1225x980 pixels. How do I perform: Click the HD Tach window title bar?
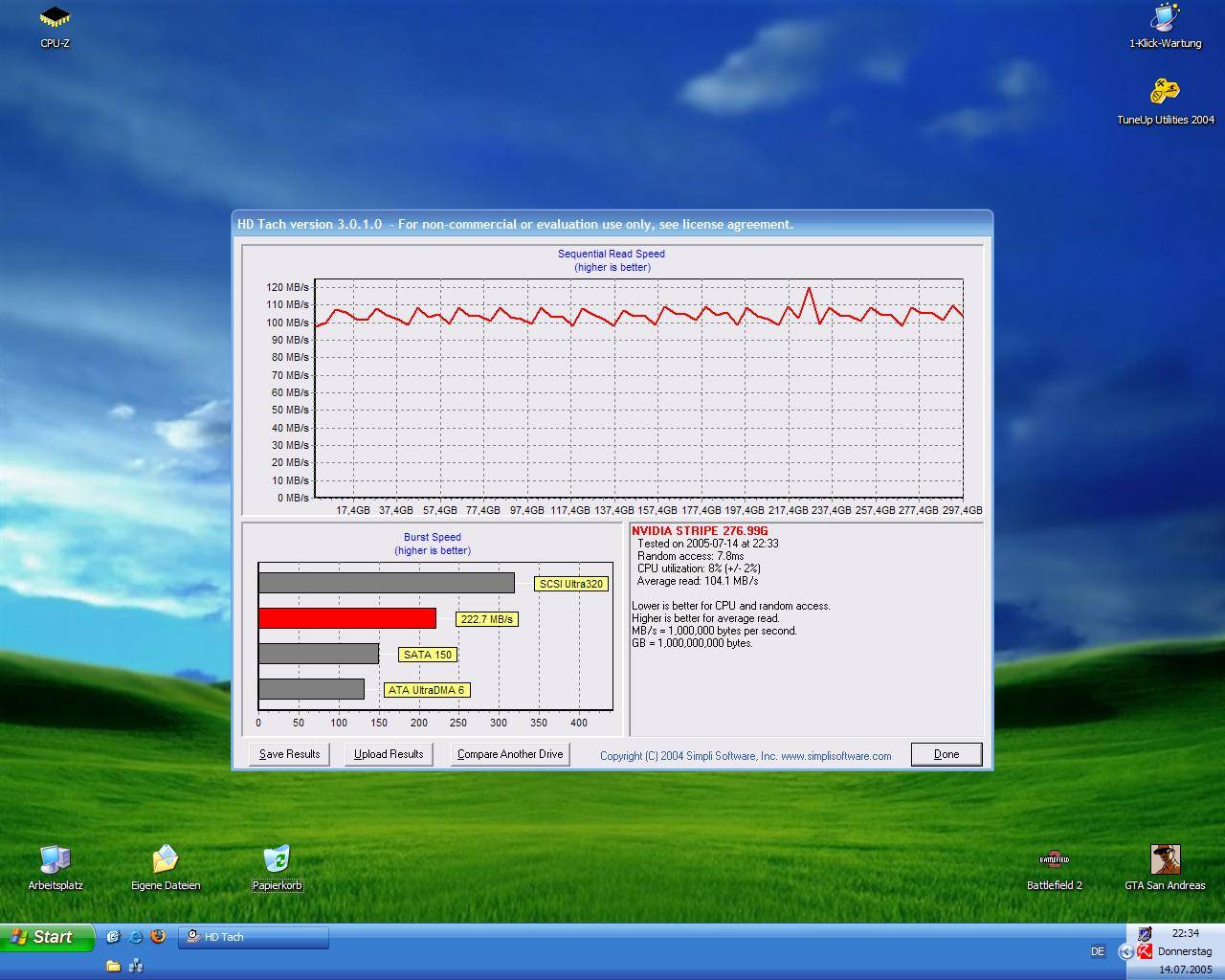pos(612,224)
